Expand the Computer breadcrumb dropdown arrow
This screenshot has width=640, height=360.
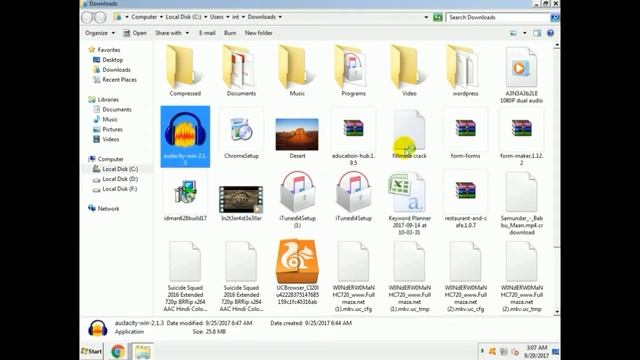[x=161, y=17]
